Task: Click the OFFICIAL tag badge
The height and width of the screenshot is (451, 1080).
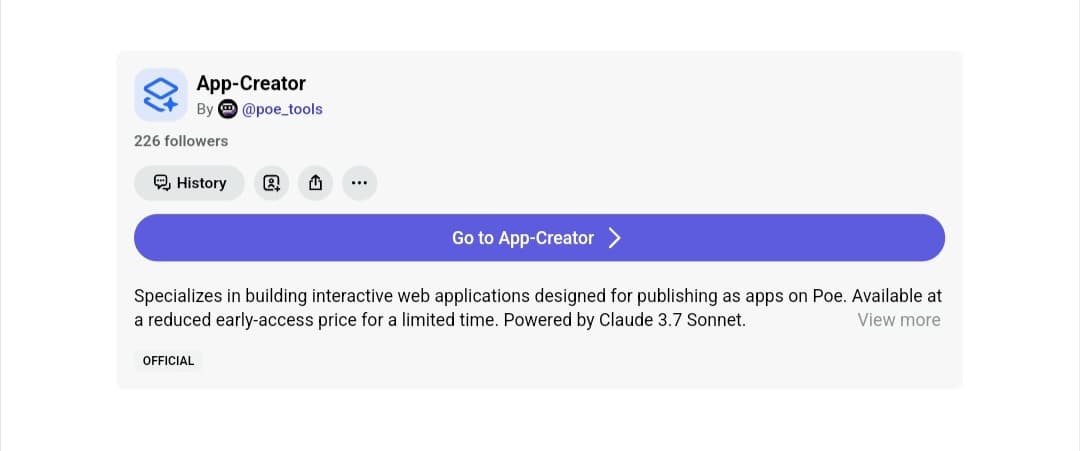Action: [168, 361]
